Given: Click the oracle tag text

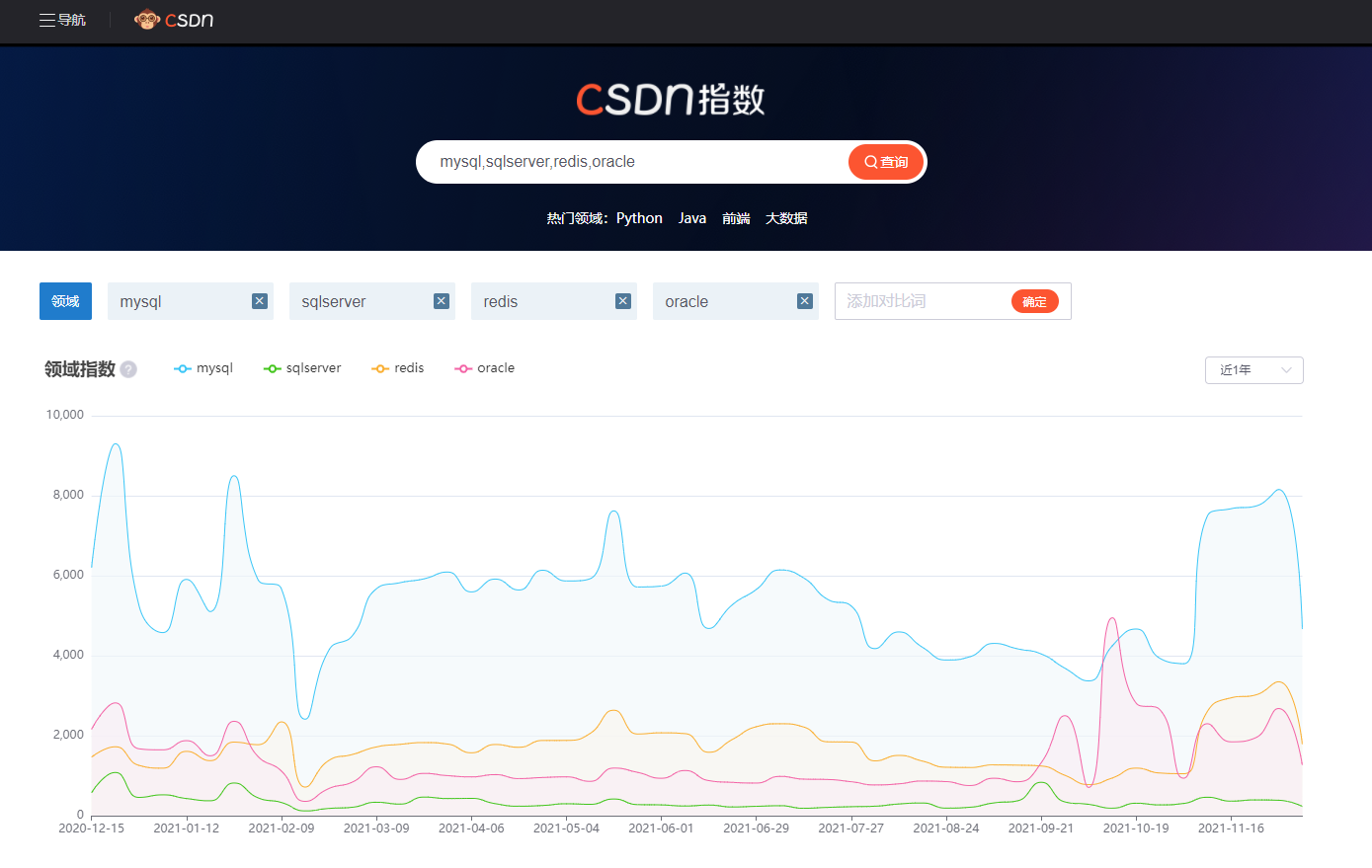Looking at the screenshot, I should coord(686,301).
